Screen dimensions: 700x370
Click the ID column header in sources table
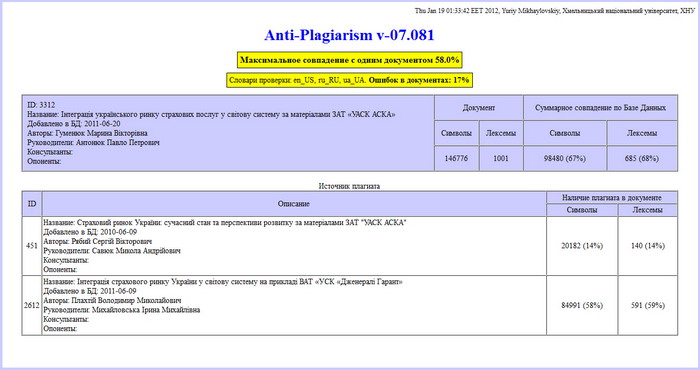point(32,204)
